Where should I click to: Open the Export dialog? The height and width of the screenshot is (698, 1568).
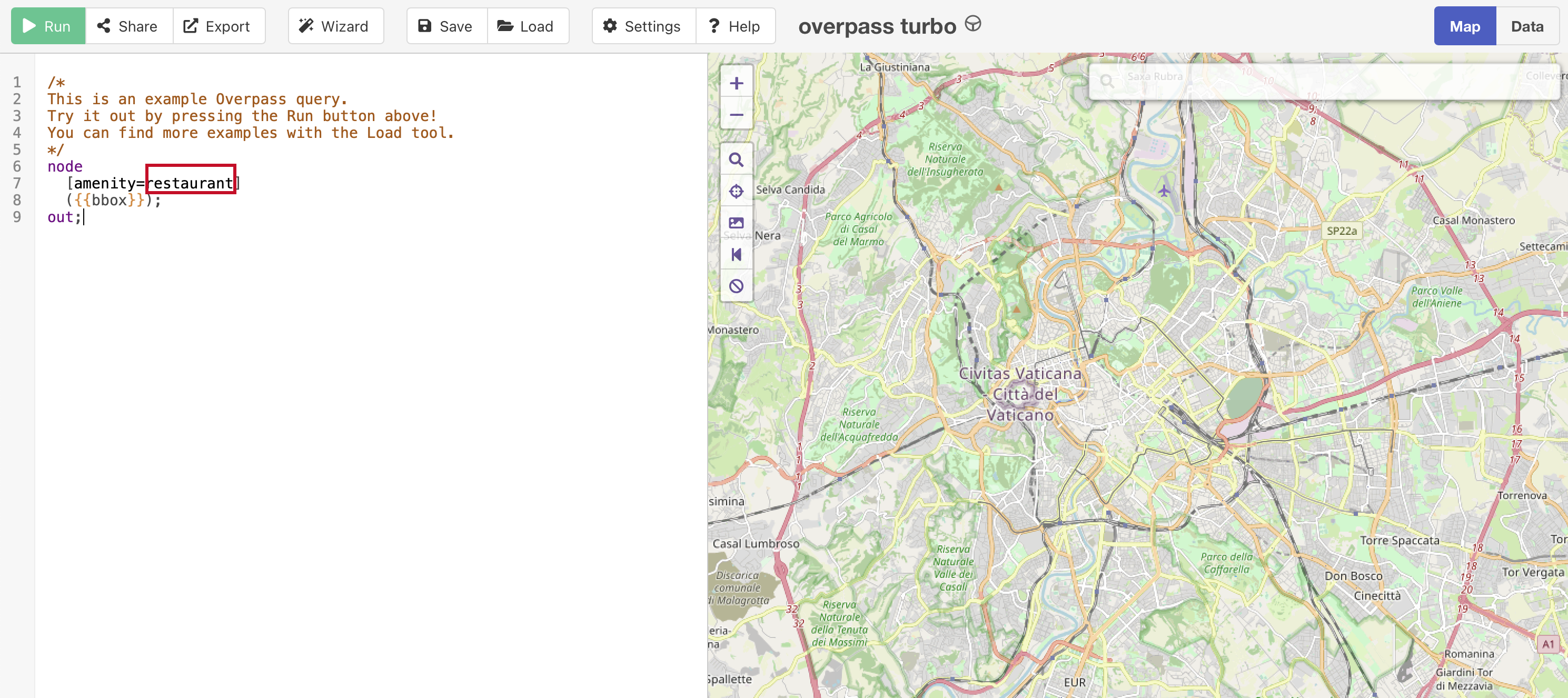click(x=218, y=26)
